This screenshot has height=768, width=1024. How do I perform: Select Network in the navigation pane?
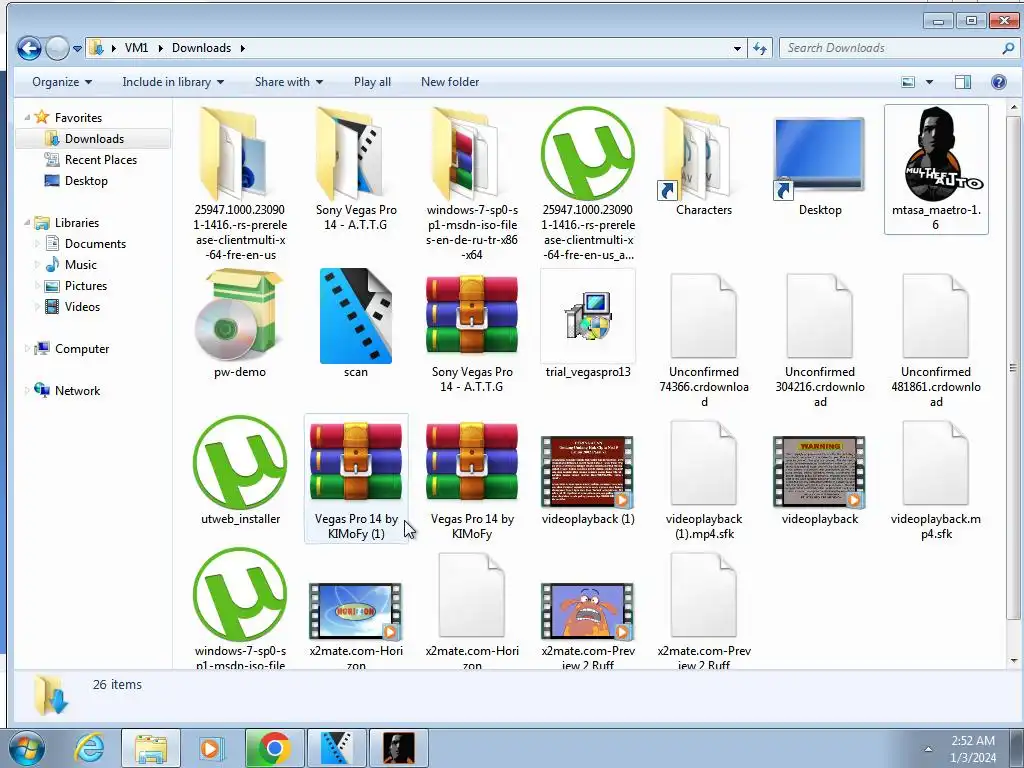77,391
